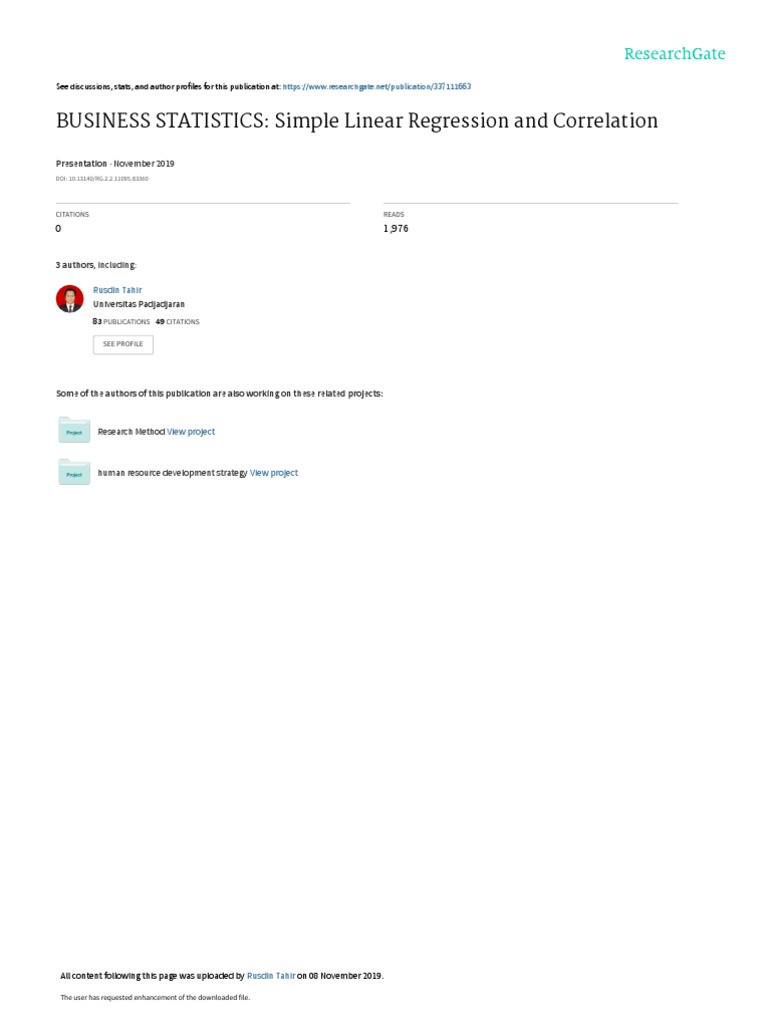The width and height of the screenshot is (768, 1024).
Task: Open View project link for Research Method
Action: (191, 432)
